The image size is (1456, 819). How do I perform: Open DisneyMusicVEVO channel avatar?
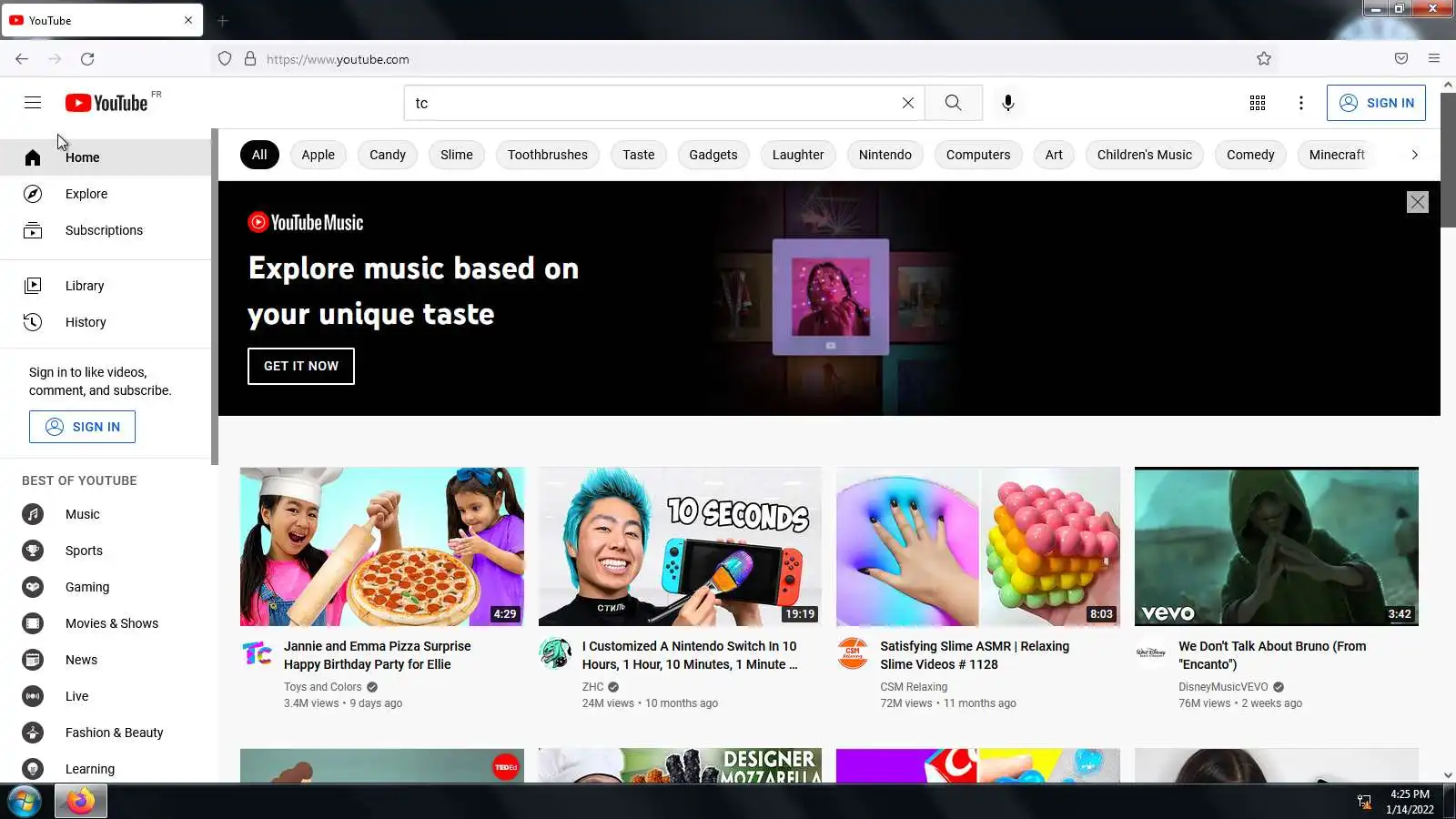pyautogui.click(x=1151, y=653)
